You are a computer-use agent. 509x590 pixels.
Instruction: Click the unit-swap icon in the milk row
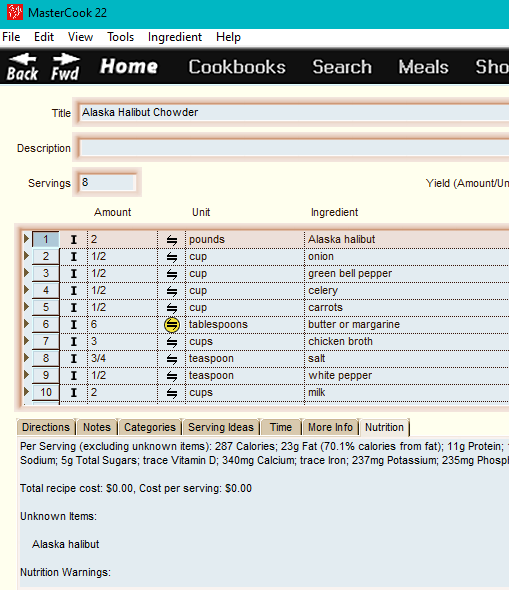(172, 393)
